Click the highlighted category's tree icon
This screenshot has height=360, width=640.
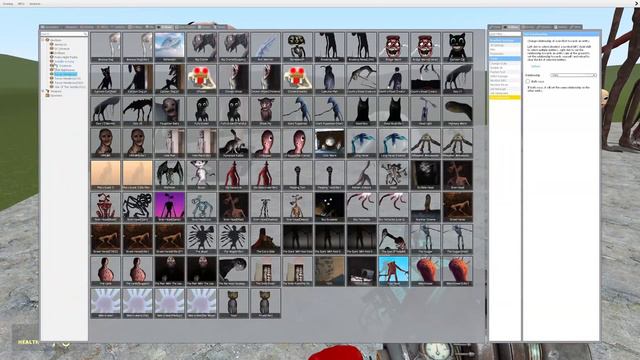pos(52,74)
